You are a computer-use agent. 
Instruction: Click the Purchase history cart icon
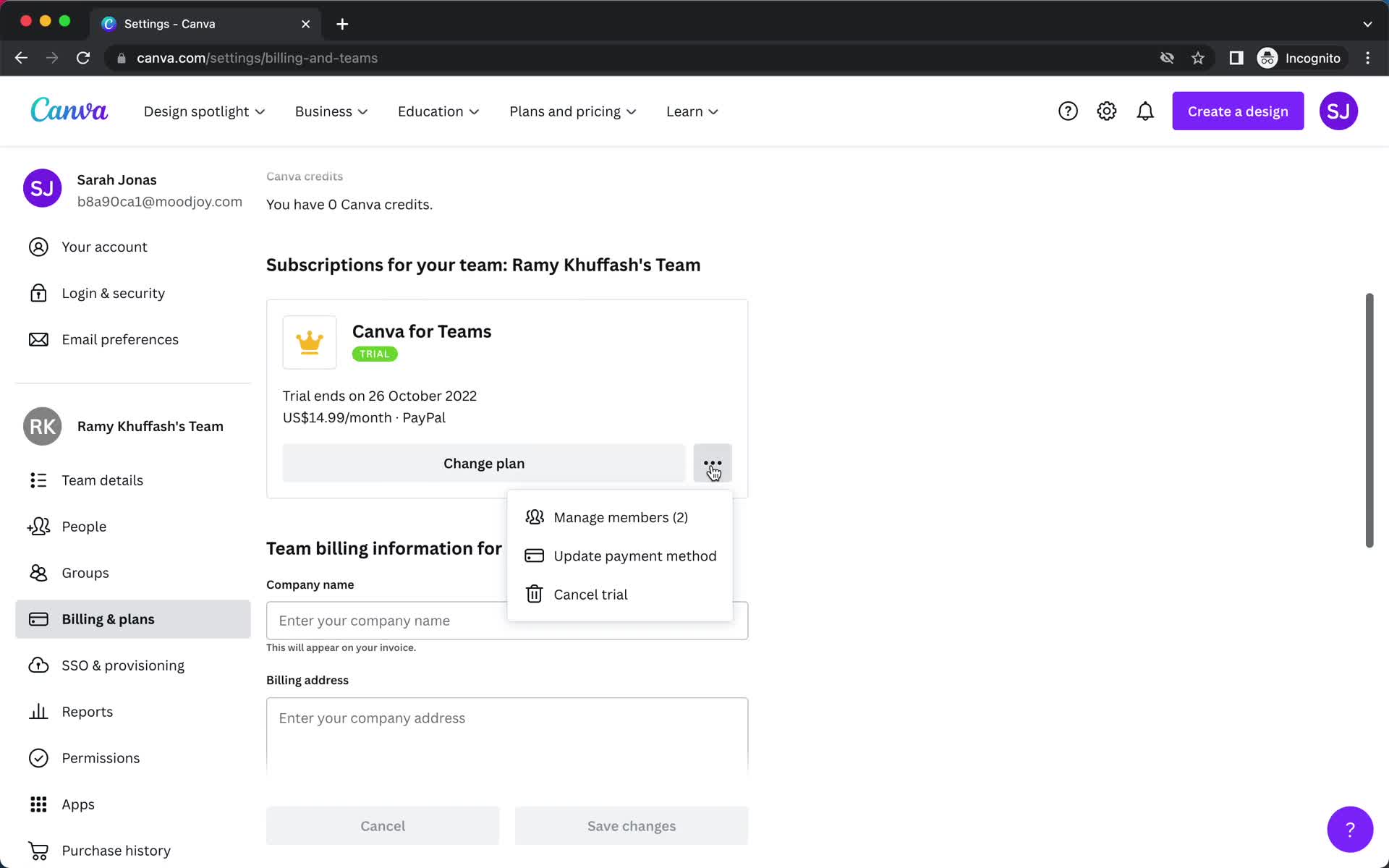[x=38, y=851]
